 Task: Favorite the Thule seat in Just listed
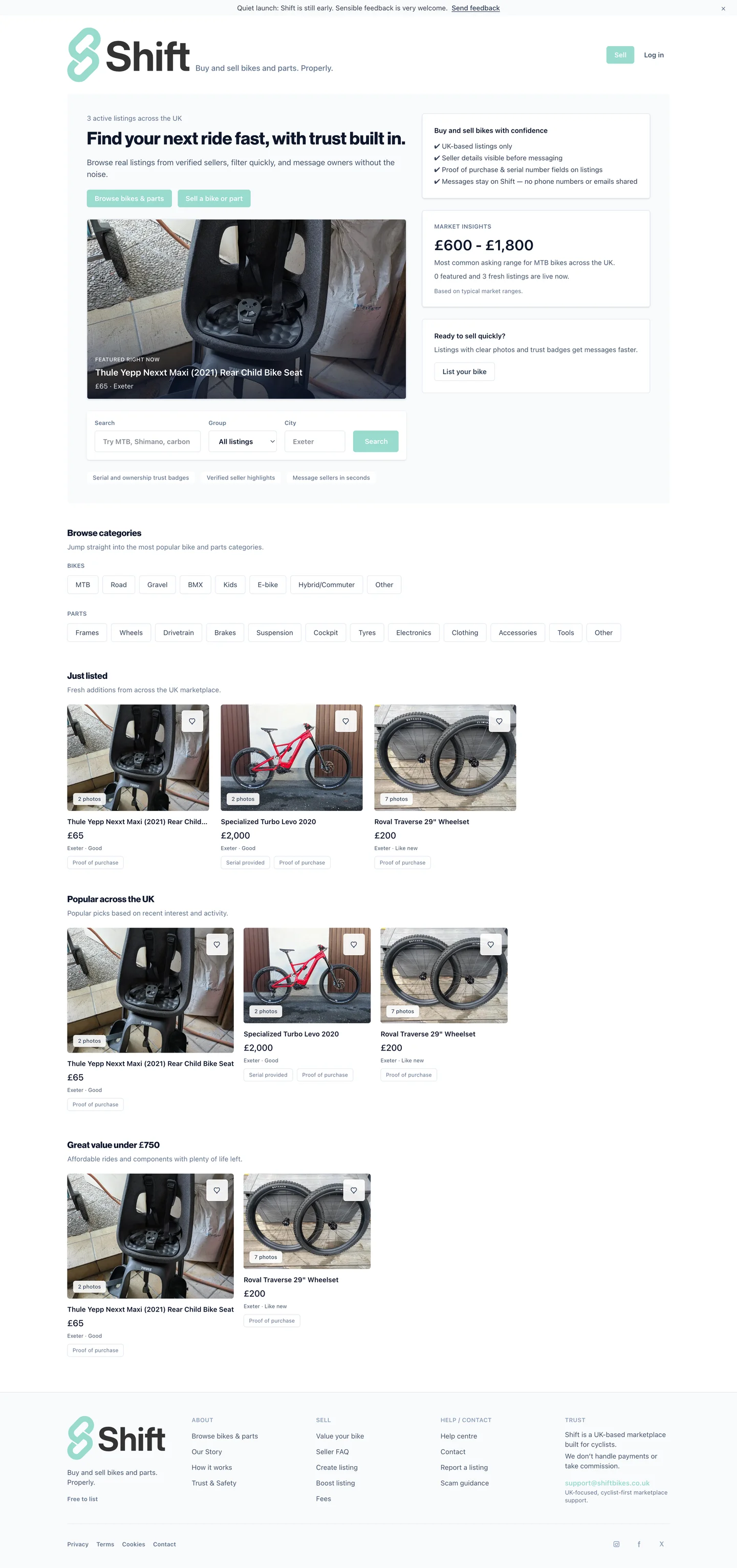tap(192, 721)
